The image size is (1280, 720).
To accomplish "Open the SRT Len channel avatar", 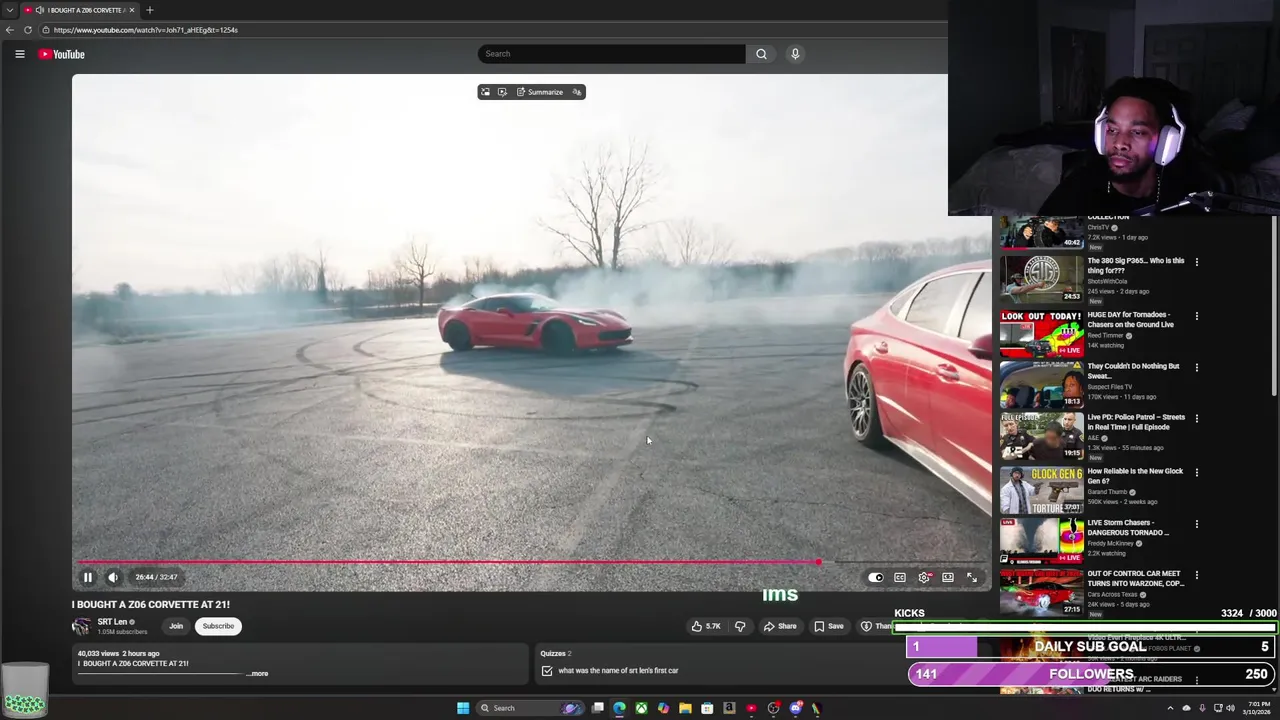I will click(x=81, y=627).
